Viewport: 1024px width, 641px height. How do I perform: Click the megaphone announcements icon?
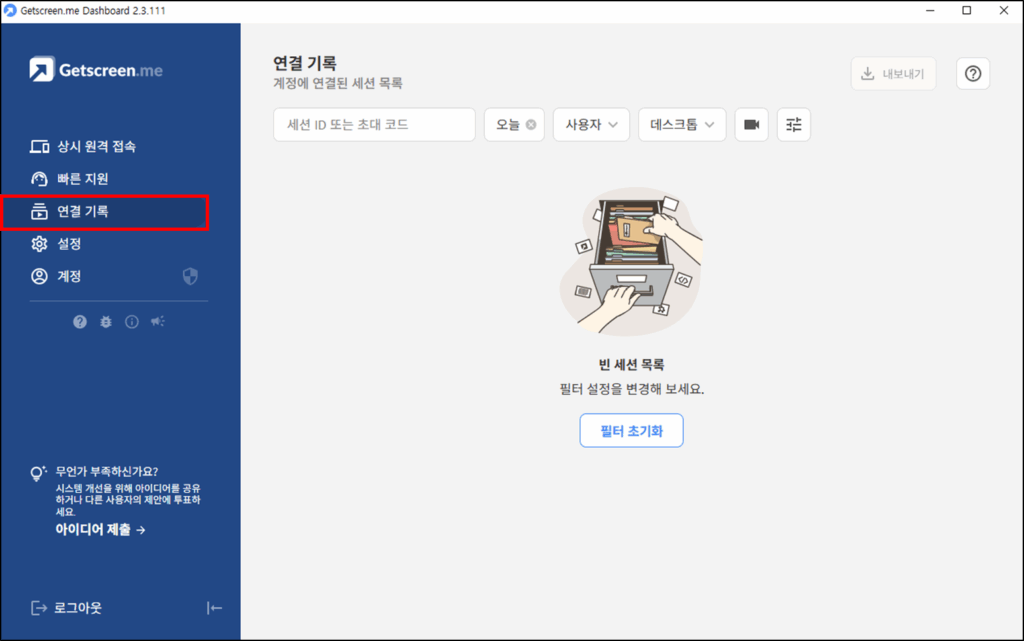[158, 321]
